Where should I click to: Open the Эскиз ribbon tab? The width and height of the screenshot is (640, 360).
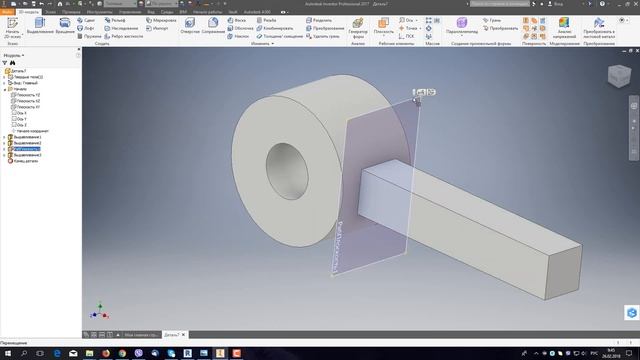point(50,12)
